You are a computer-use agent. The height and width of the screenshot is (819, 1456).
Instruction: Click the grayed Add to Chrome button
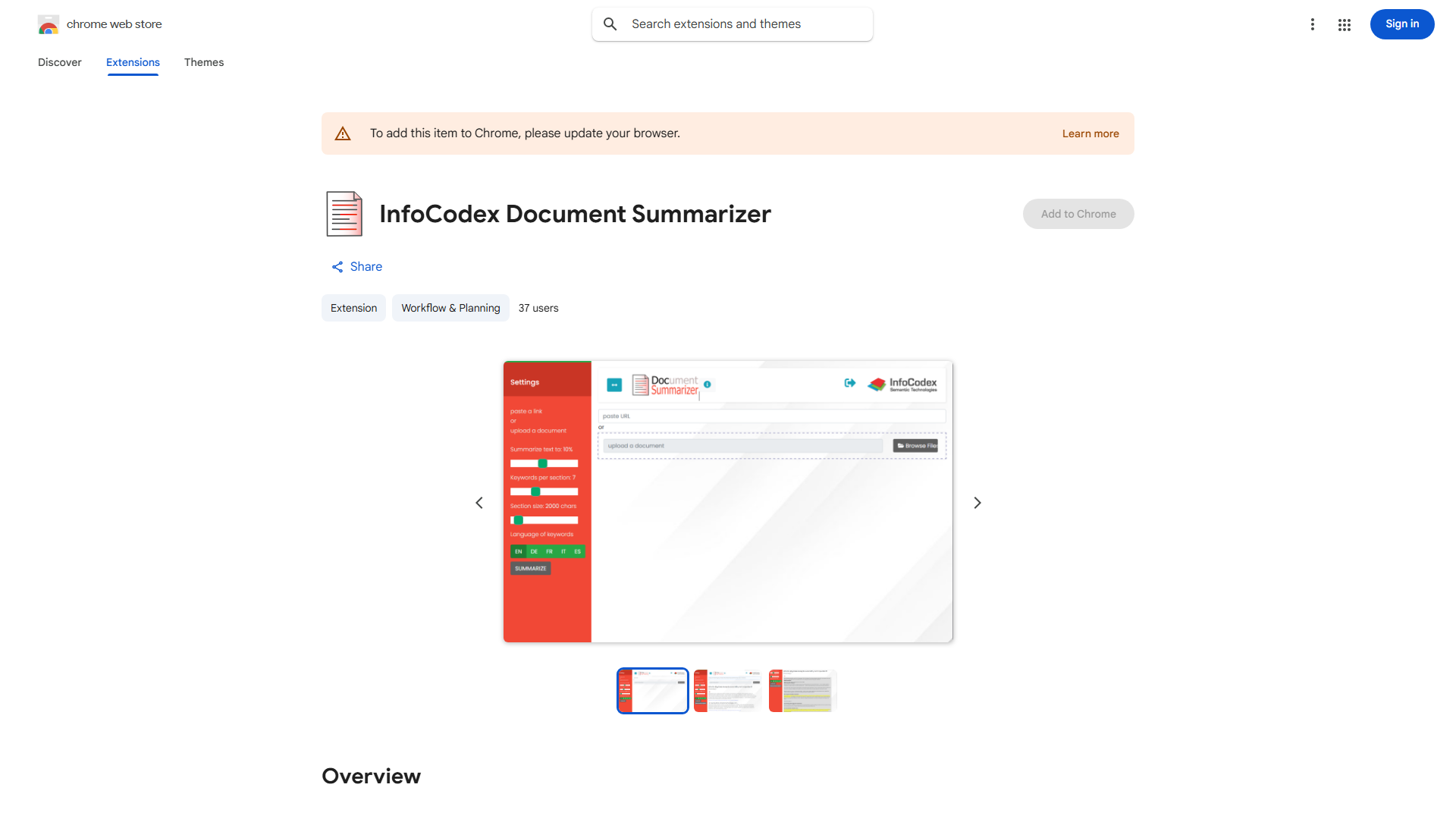pos(1078,213)
